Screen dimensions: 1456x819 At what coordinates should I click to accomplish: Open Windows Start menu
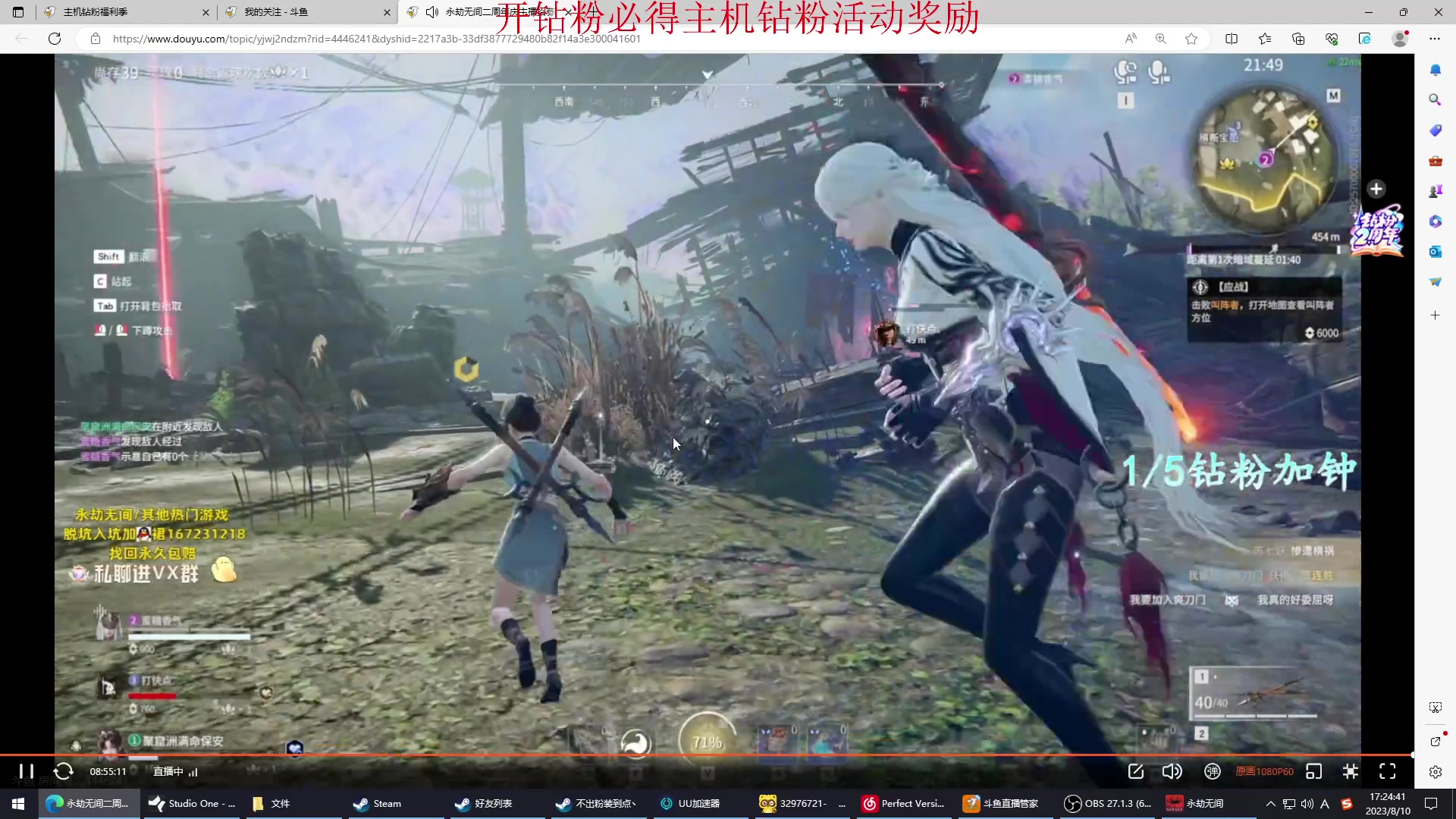(18, 803)
